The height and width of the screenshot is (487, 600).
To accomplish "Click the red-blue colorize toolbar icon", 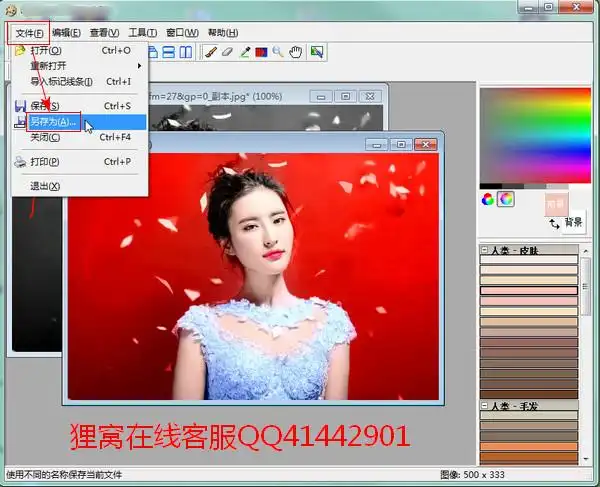I will coord(261,52).
